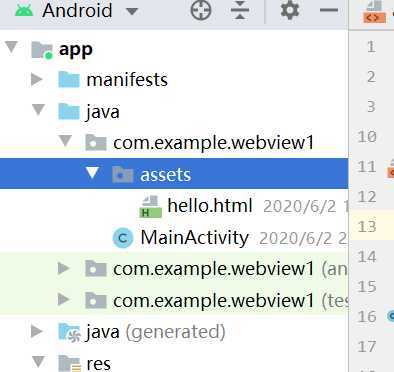
Task: Select MainActivity in the project tree
Action: [x=195, y=237]
